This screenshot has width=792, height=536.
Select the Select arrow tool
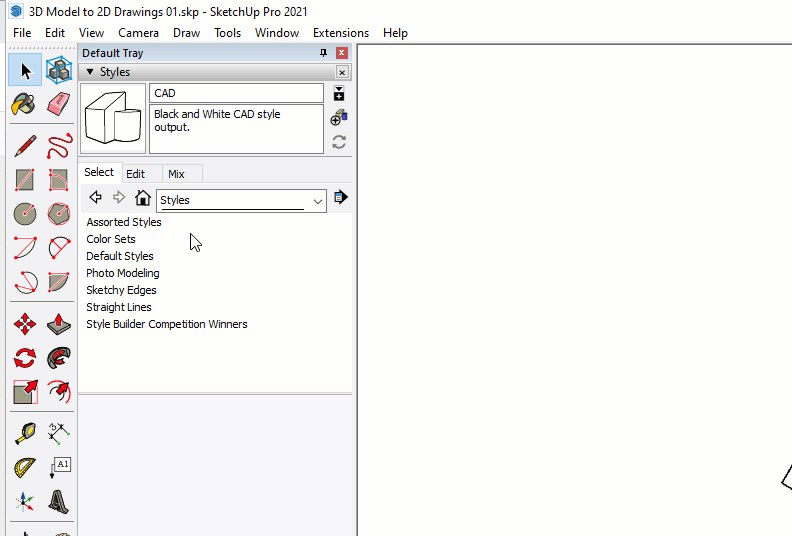pyautogui.click(x=25, y=70)
